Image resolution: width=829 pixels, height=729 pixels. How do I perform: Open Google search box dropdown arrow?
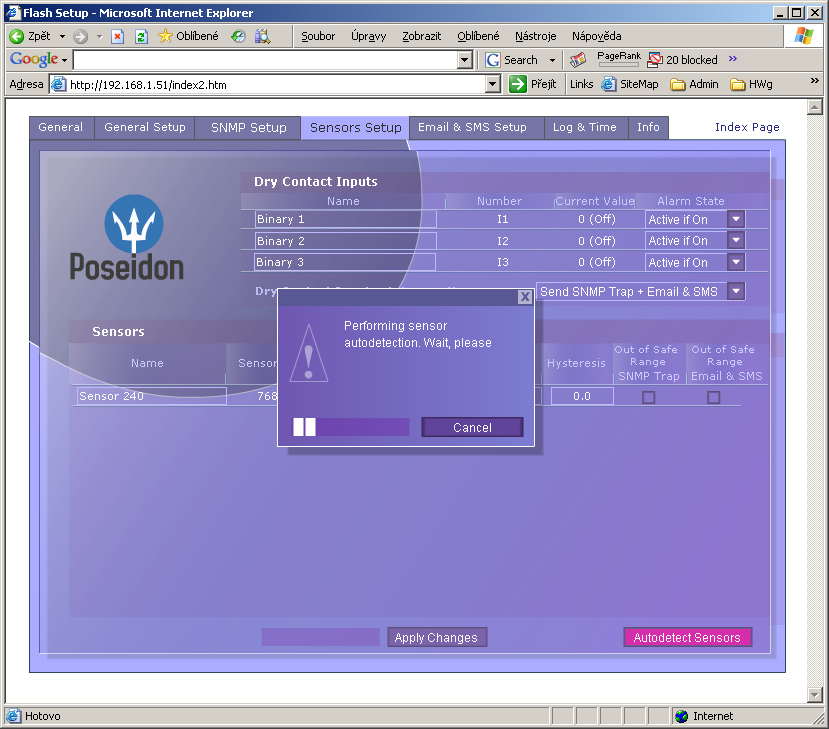pos(465,60)
